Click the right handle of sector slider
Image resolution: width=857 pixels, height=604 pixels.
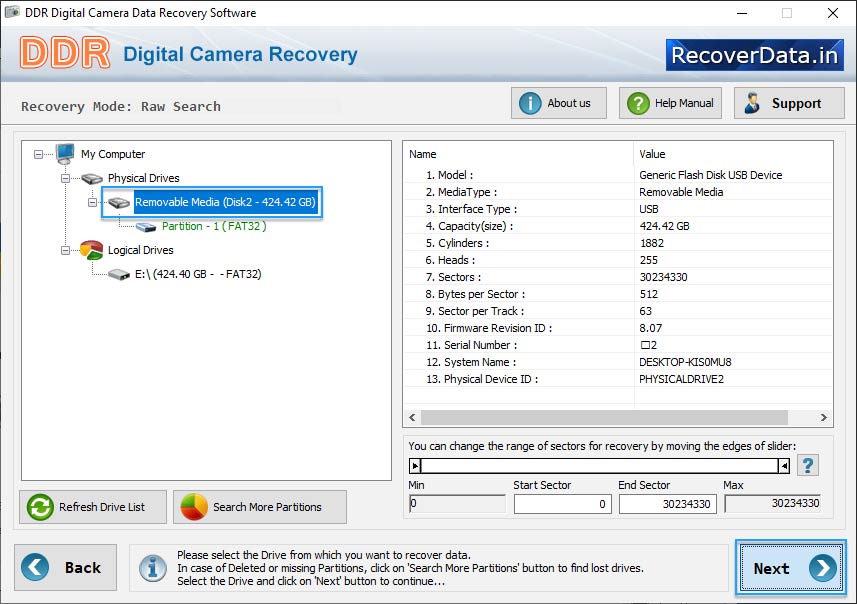[x=784, y=466]
